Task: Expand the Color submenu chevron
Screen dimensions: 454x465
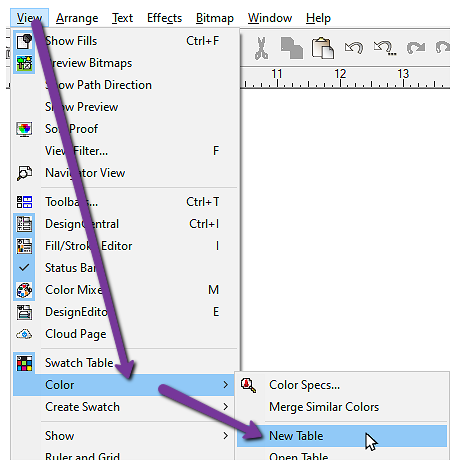Action: point(226,385)
